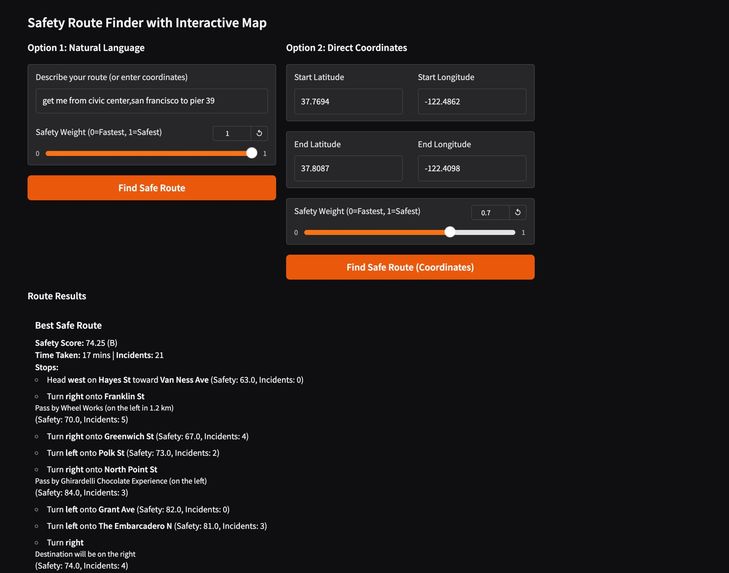This screenshot has height=573, width=729.
Task: Click Option 1 safety weight slider handle
Action: [252, 153]
